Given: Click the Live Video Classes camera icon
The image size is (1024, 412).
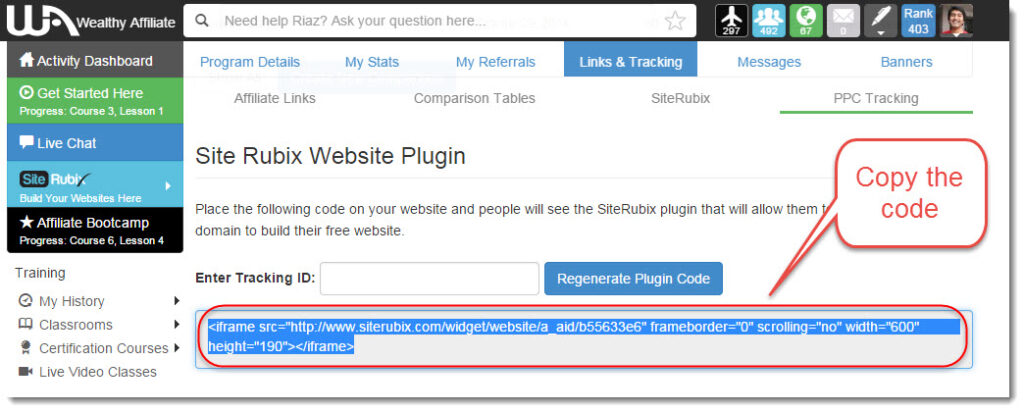Looking at the screenshot, I should click(x=25, y=372).
